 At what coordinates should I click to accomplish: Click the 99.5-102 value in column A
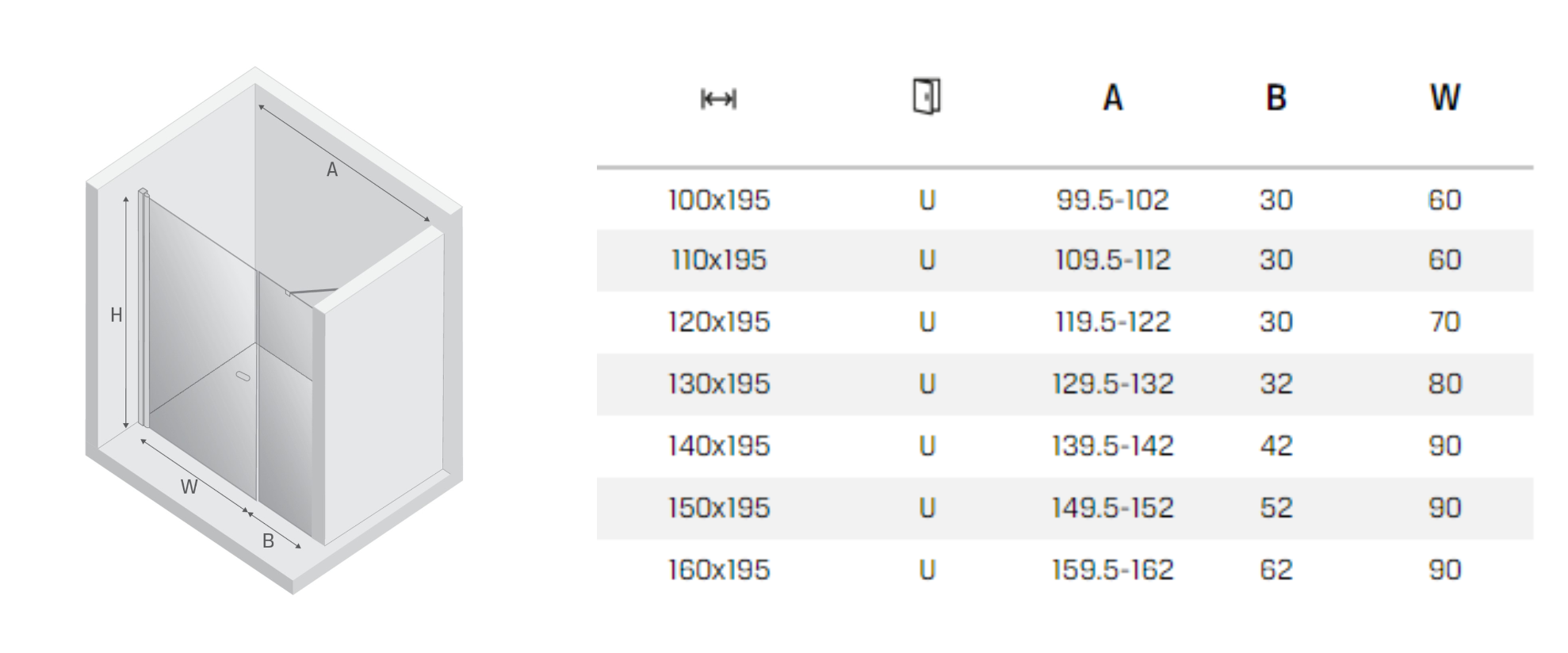[1112, 200]
